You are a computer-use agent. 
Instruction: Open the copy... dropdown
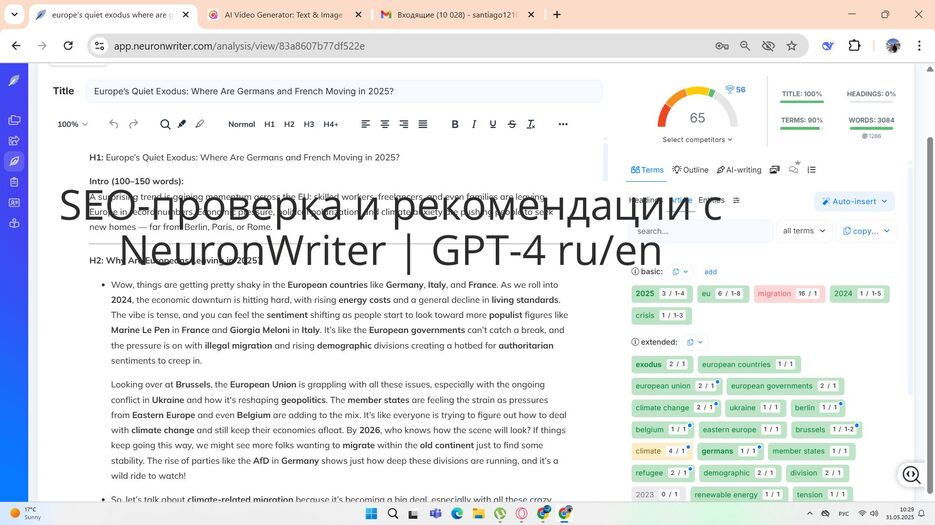(866, 231)
